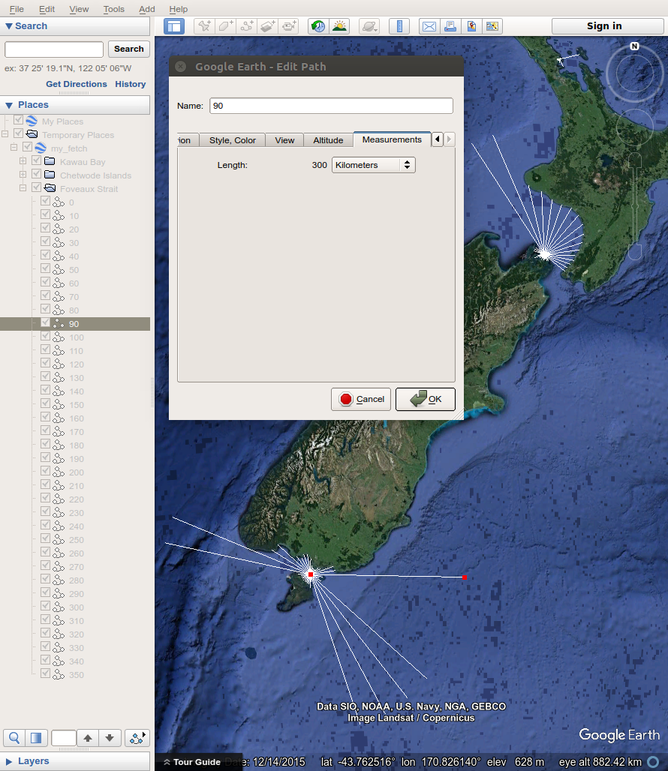Click the path Name input field

331,106
